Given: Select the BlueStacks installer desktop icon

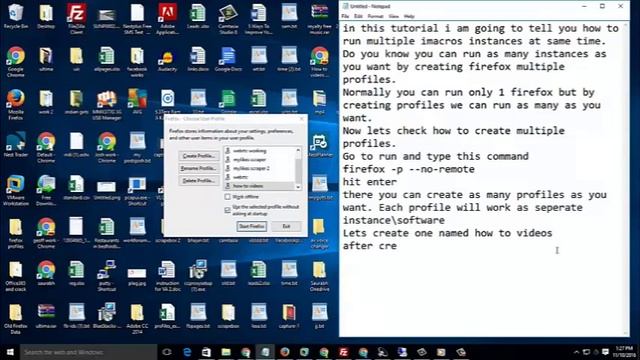Looking at the screenshot, I should point(107,316).
